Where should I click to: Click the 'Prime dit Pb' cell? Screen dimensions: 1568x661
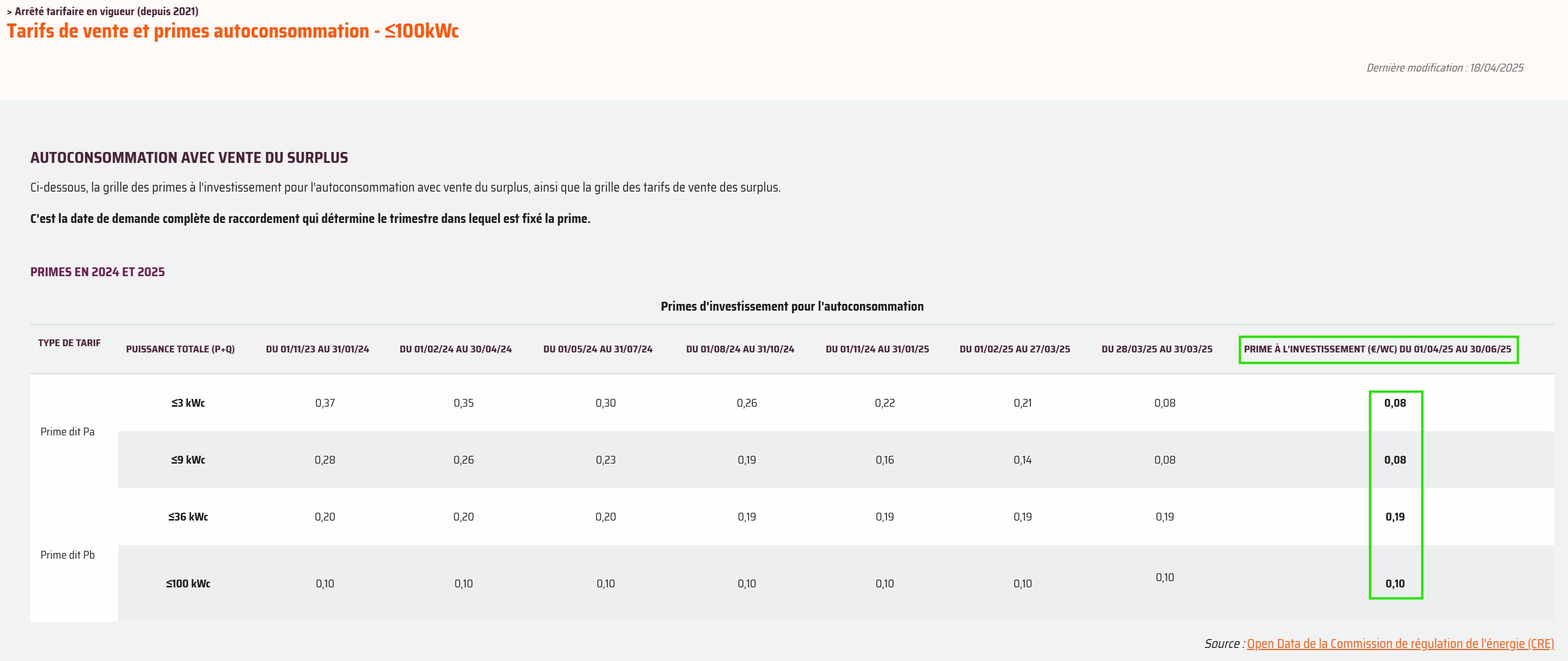pyautogui.click(x=67, y=554)
